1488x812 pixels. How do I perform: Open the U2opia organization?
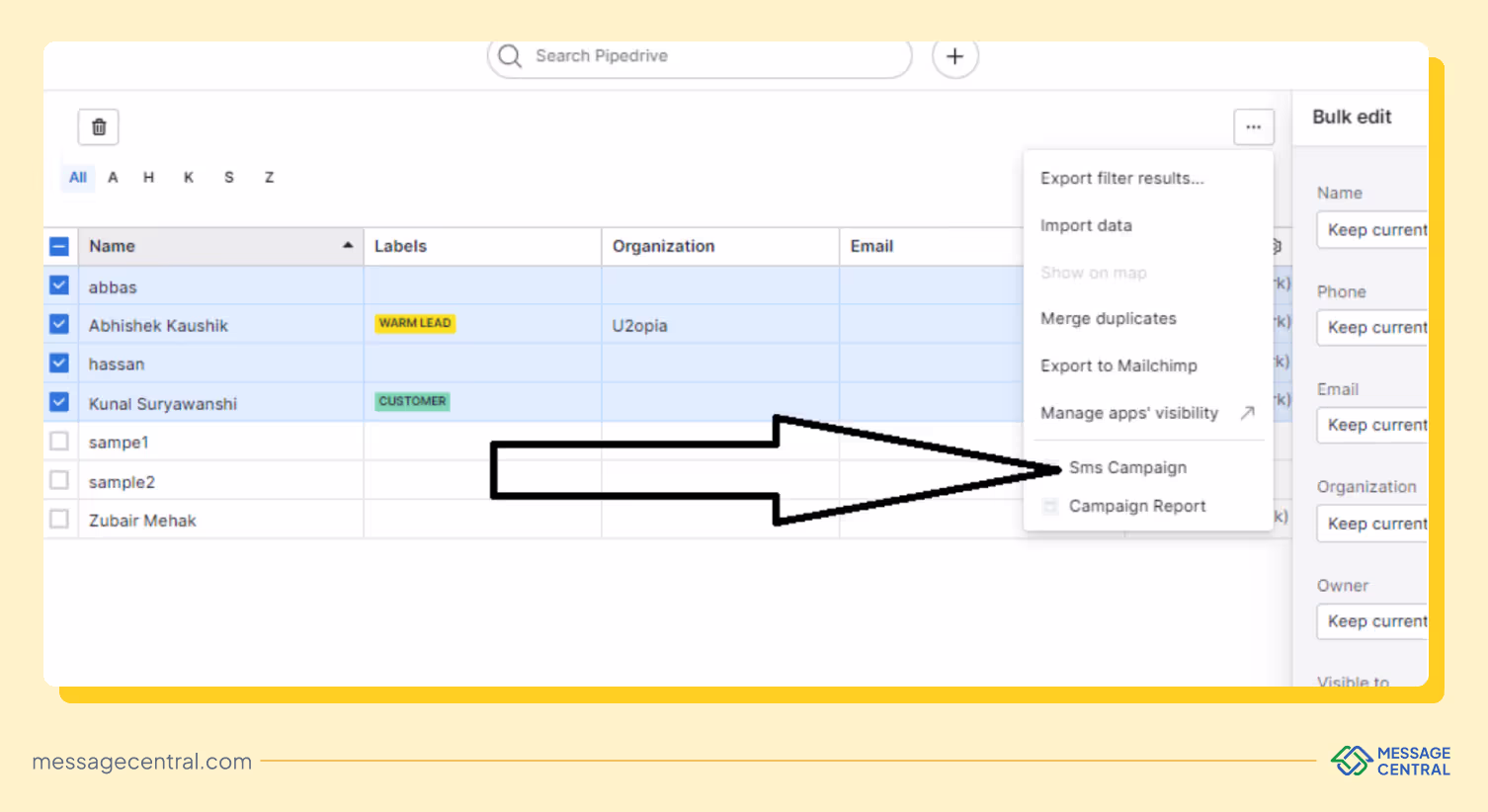tap(639, 326)
